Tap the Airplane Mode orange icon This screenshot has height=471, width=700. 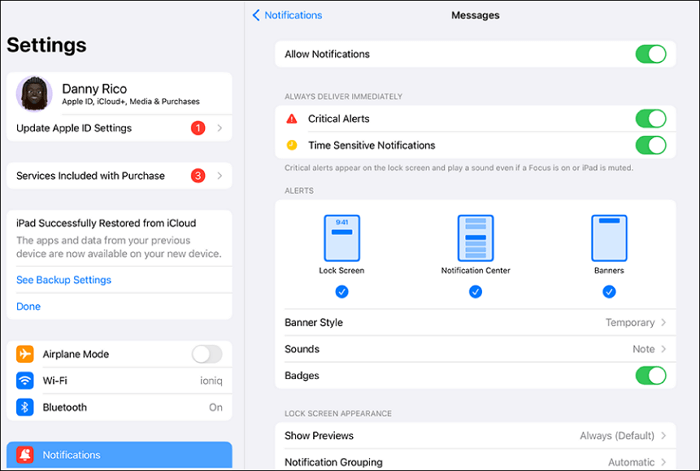25,354
